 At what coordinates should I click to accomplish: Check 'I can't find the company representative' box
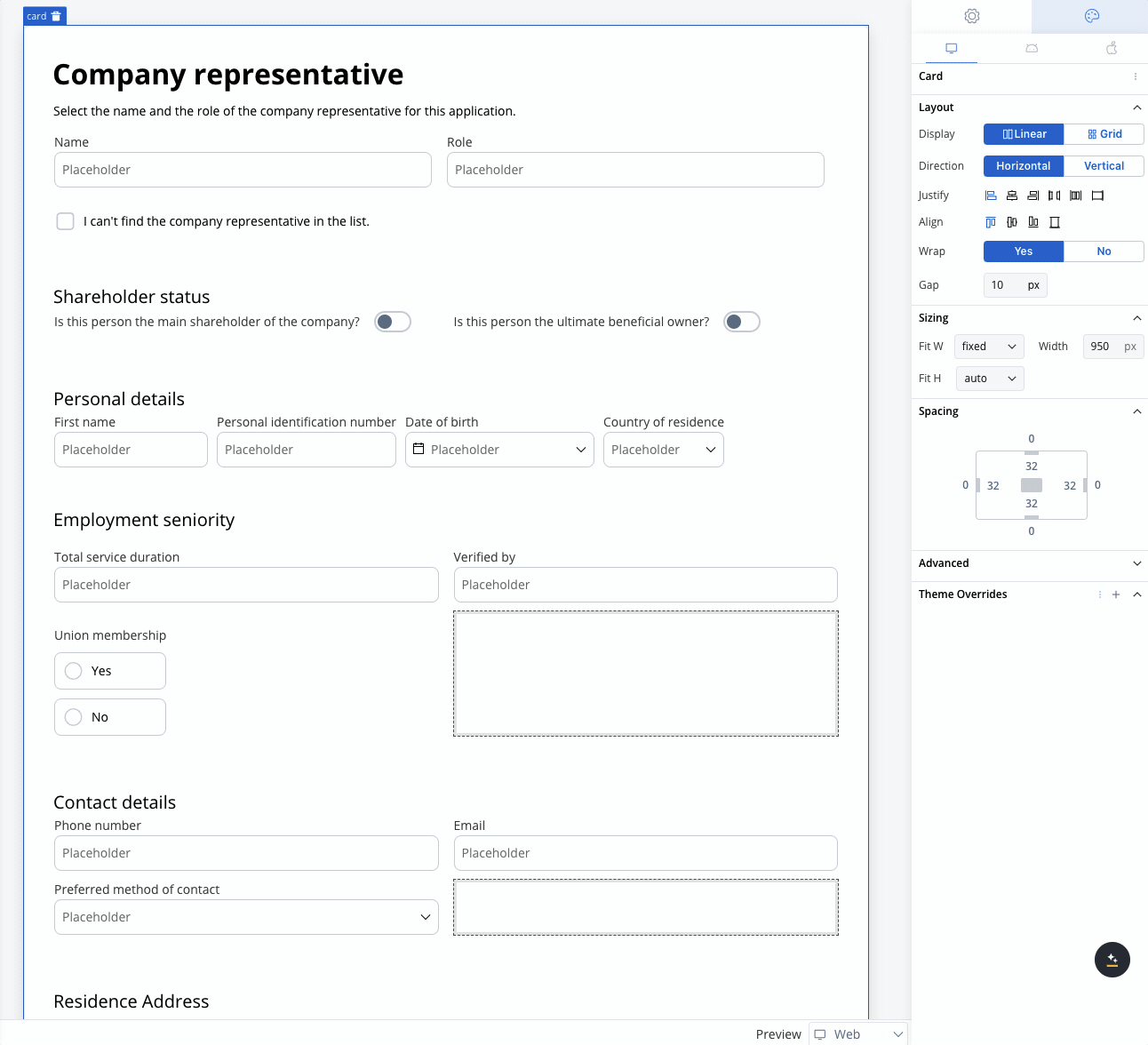[65, 221]
